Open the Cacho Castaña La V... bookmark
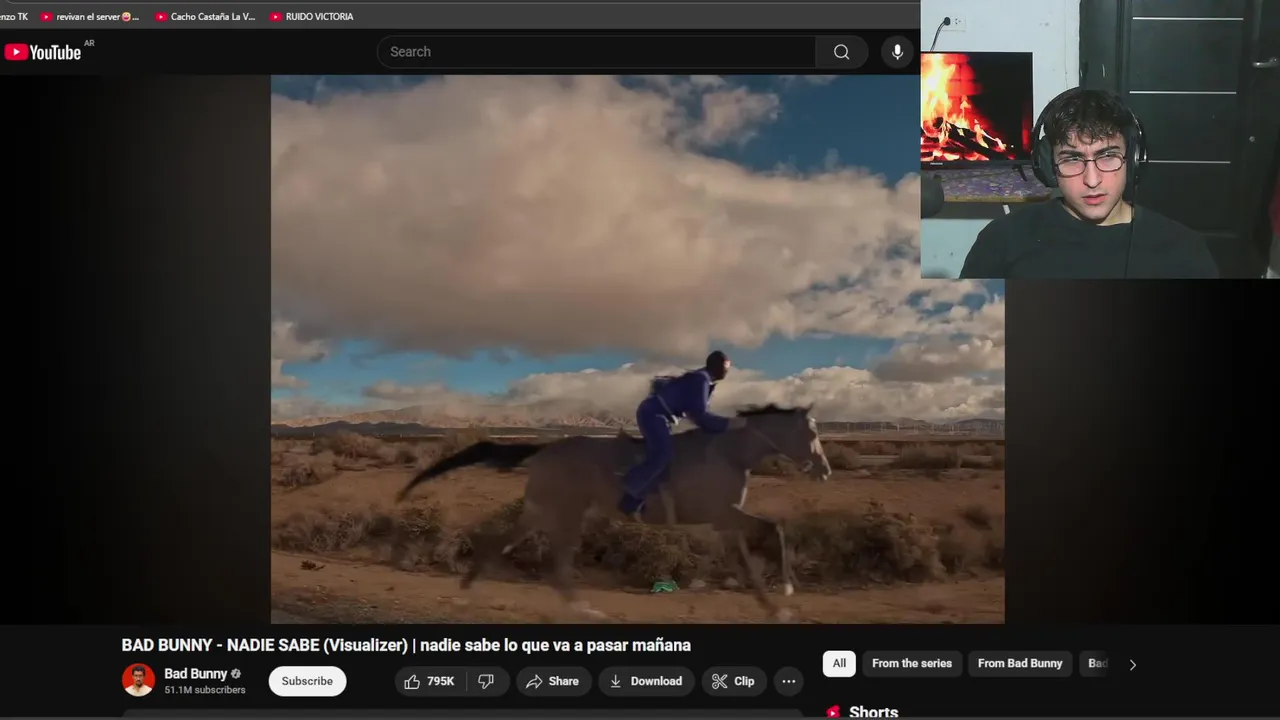This screenshot has height=720, width=1280. coord(206,16)
